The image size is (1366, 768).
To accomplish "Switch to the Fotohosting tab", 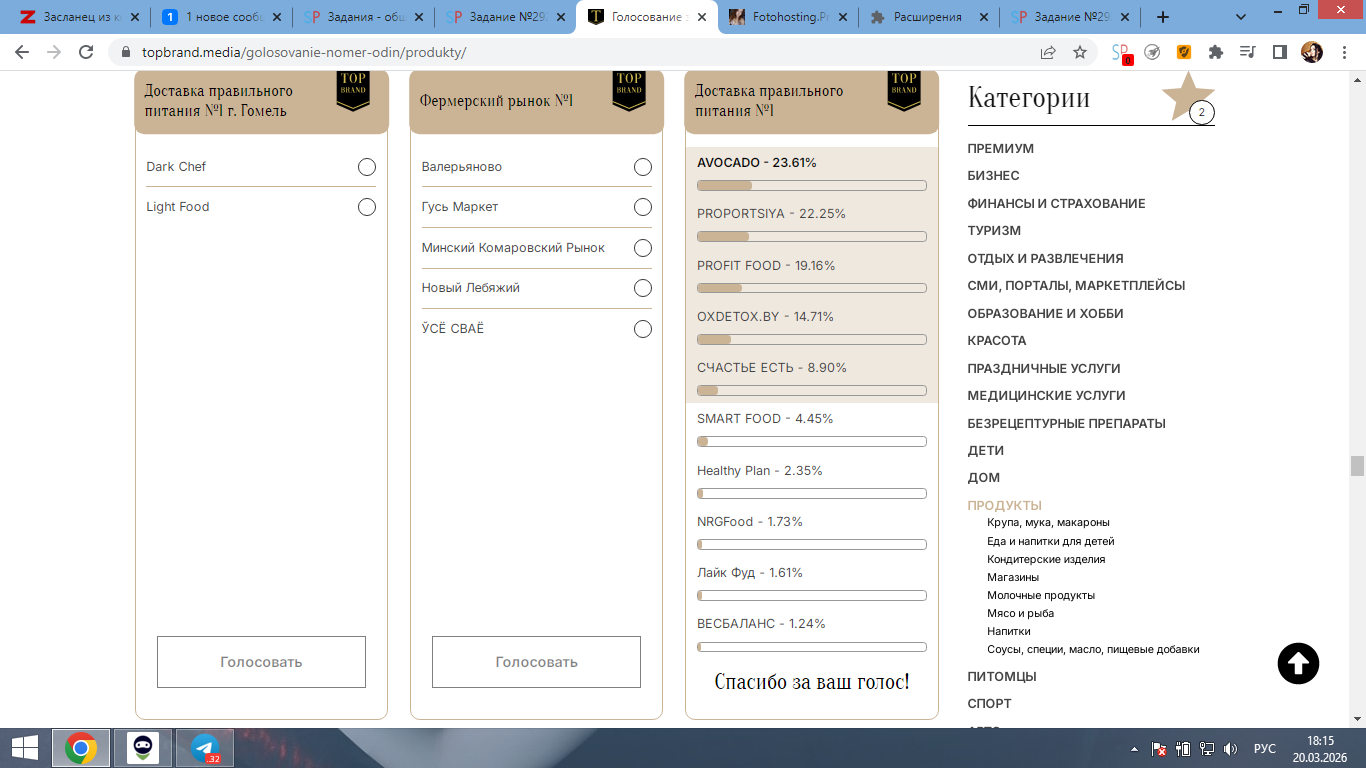I will (x=788, y=17).
